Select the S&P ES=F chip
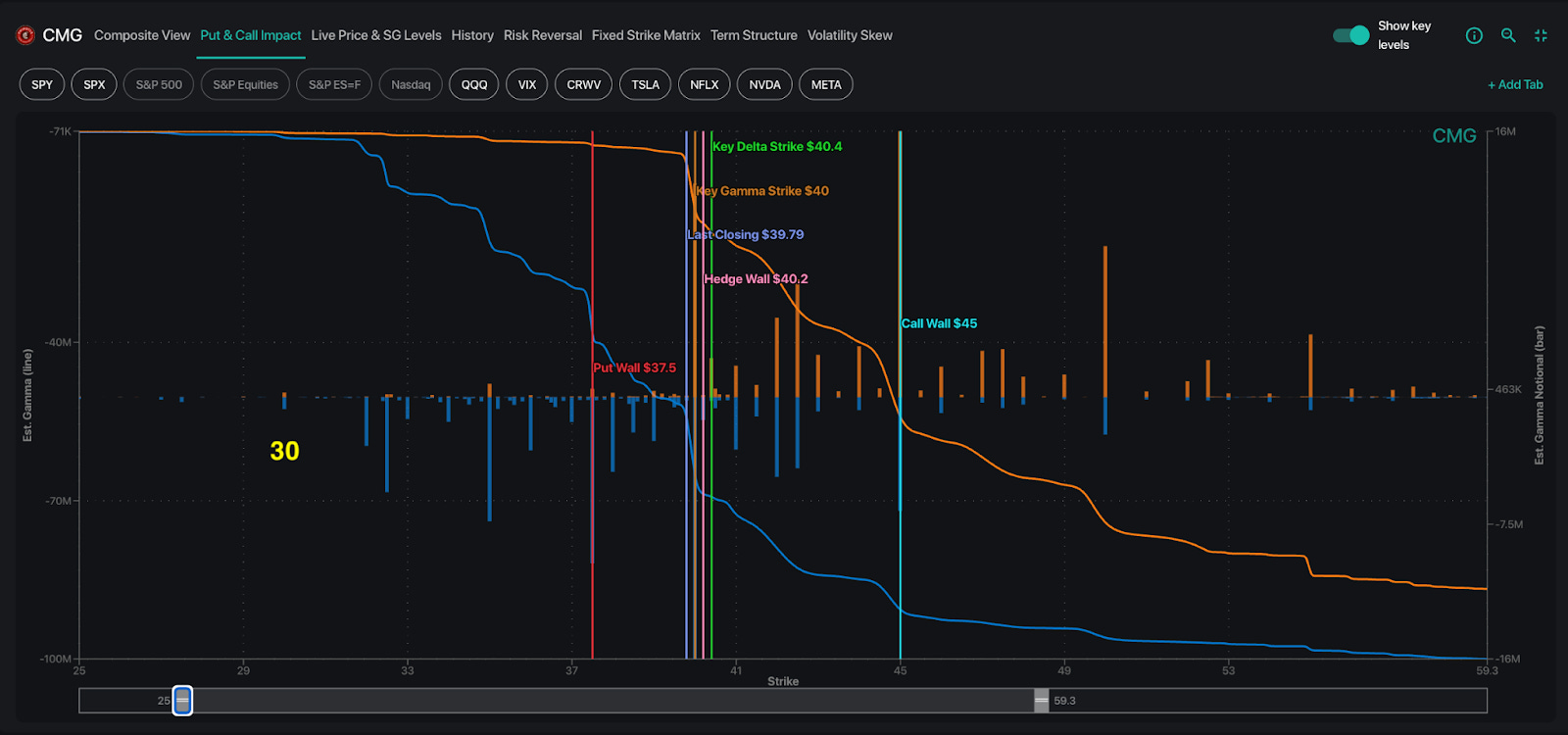The width and height of the screenshot is (1568, 735). tap(334, 85)
